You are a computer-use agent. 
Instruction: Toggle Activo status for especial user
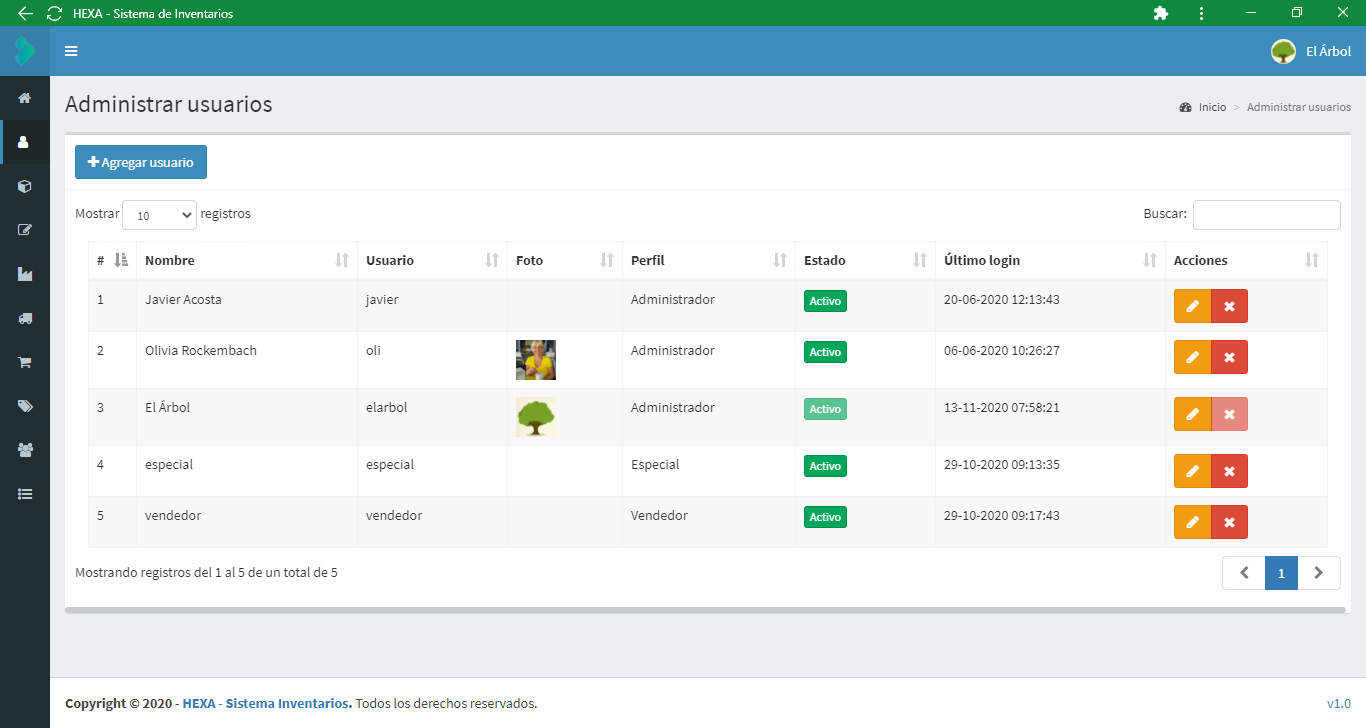825,466
